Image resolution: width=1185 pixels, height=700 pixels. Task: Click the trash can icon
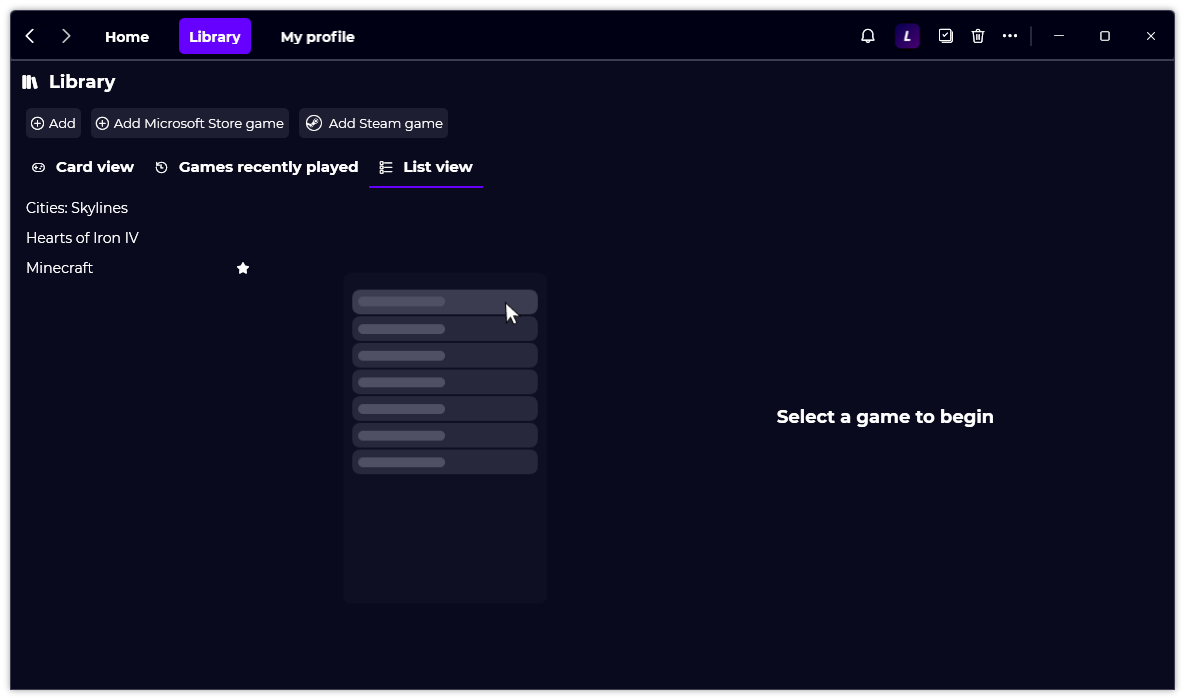(x=978, y=36)
